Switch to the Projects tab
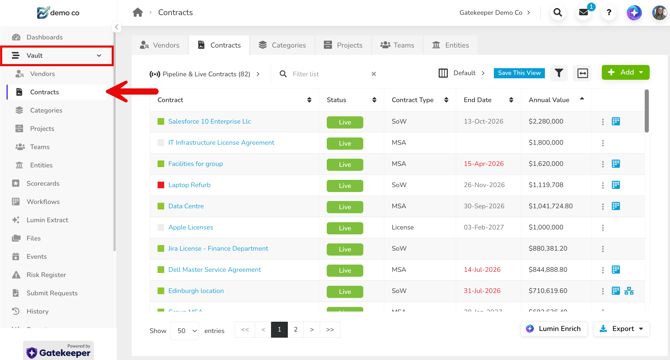The width and height of the screenshot is (670, 360). click(343, 45)
